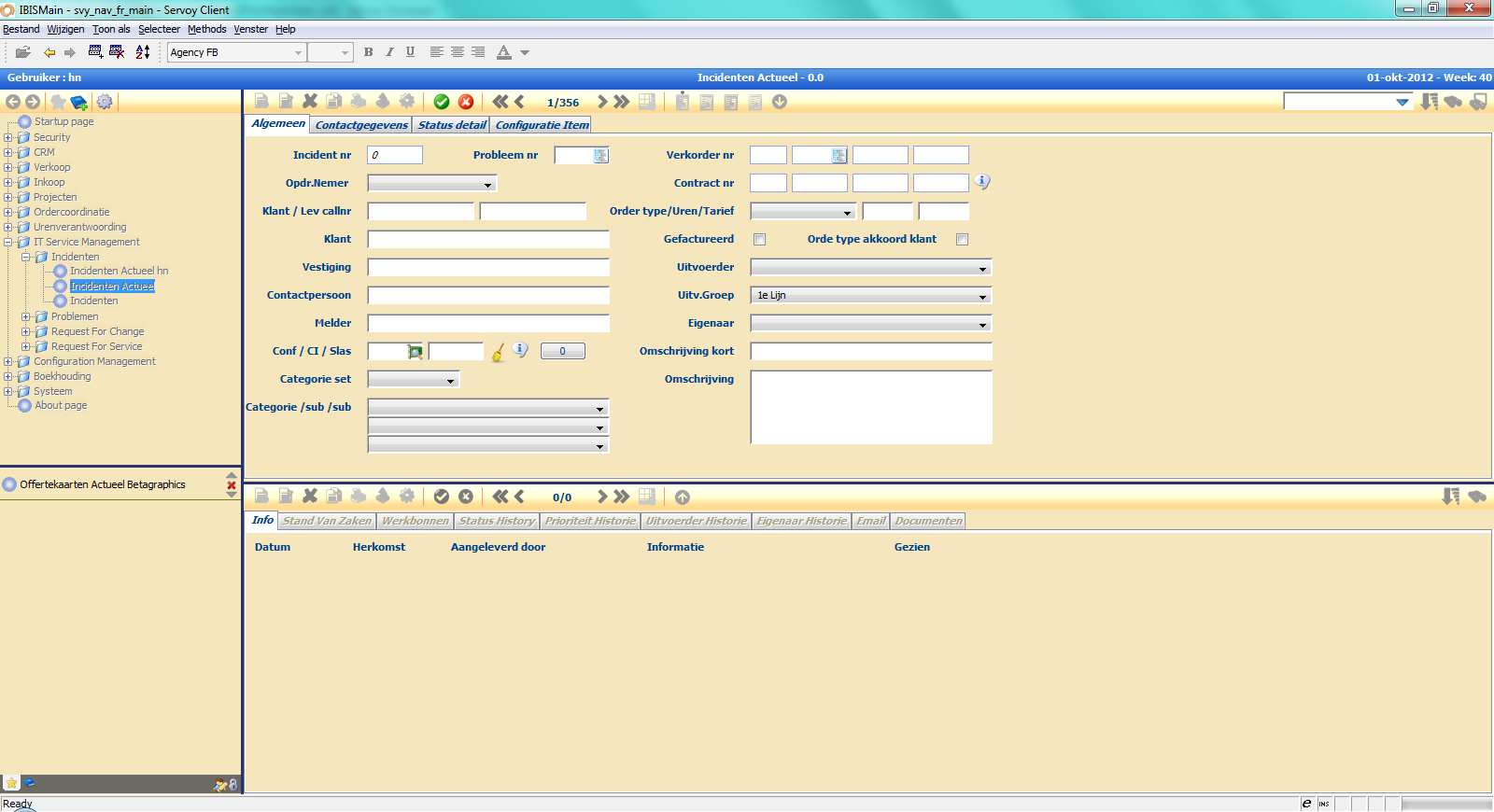Open the Opdr.Nemer dropdown

pos(432,183)
